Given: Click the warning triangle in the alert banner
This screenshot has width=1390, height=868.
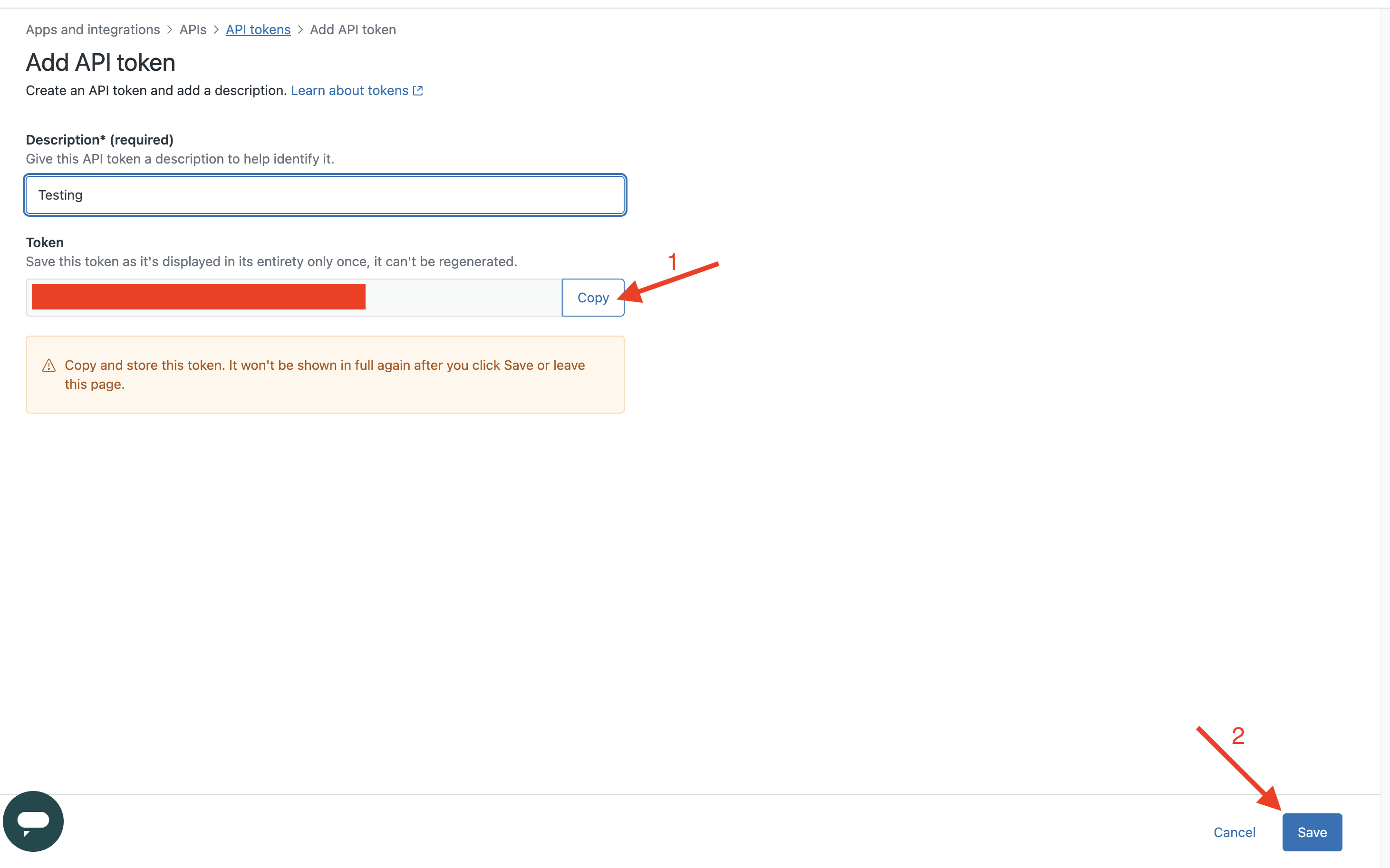Looking at the screenshot, I should click(x=49, y=365).
